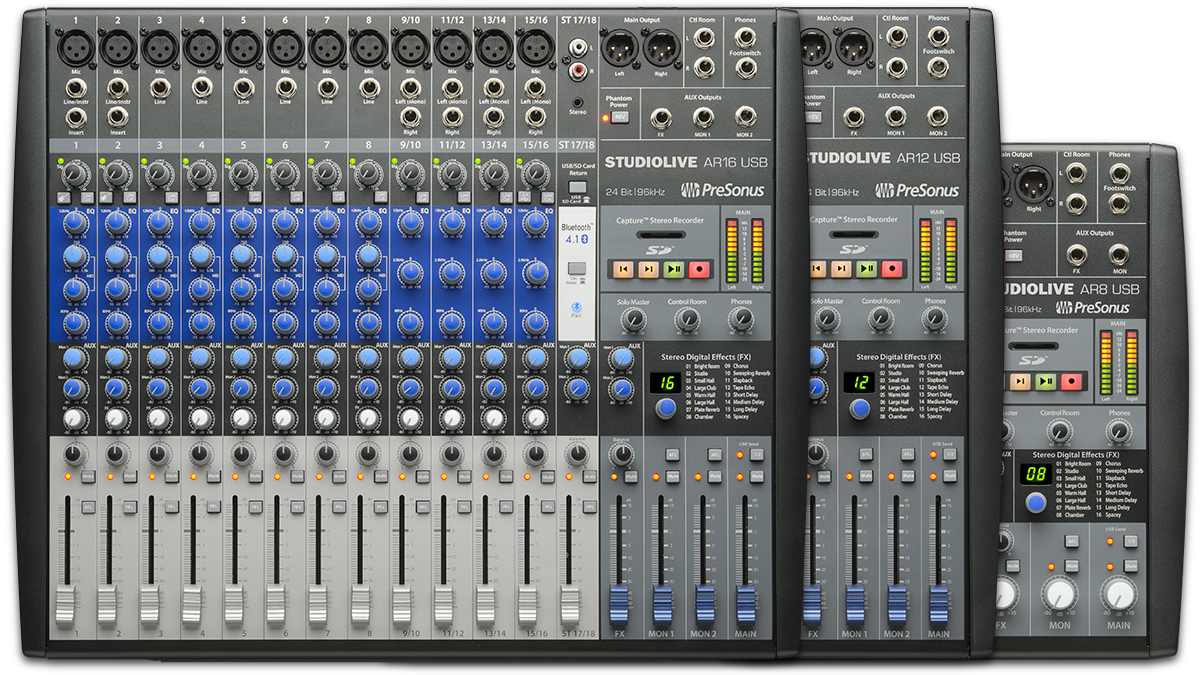The image size is (1200, 675).
Task: Click the AR8 FX preset display showing 08
Action: point(1036,475)
